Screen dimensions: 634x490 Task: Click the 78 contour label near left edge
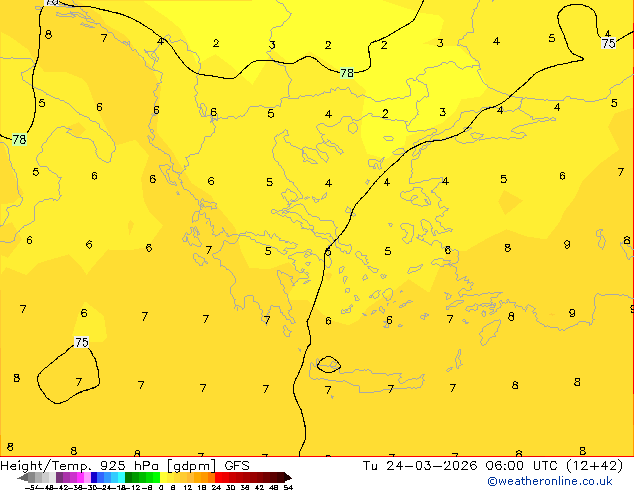click(x=19, y=139)
